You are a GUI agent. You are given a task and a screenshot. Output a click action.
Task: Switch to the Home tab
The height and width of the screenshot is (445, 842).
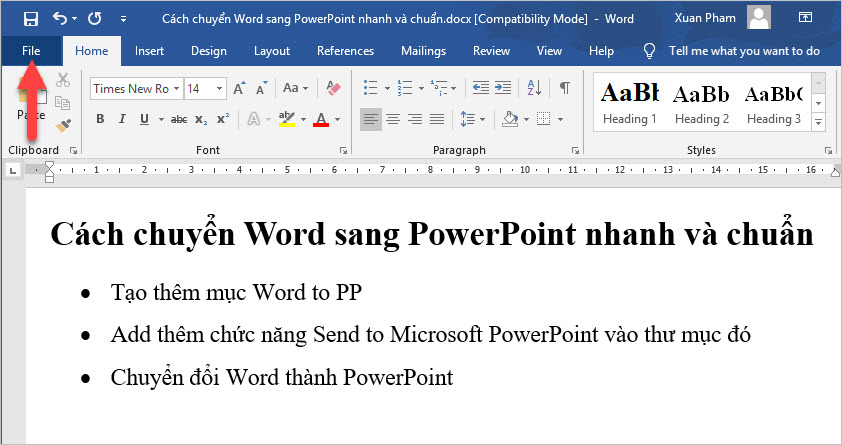pyautogui.click(x=91, y=50)
